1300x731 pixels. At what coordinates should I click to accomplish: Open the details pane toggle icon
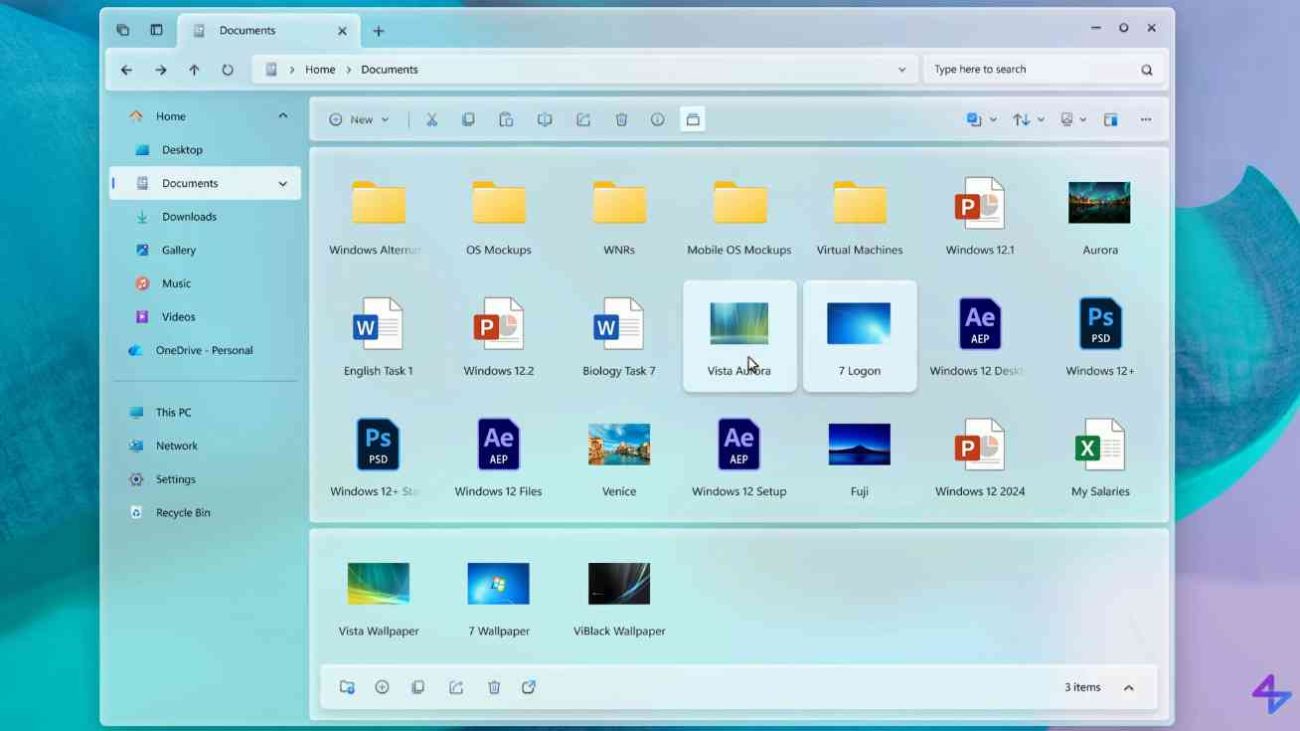[1110, 119]
